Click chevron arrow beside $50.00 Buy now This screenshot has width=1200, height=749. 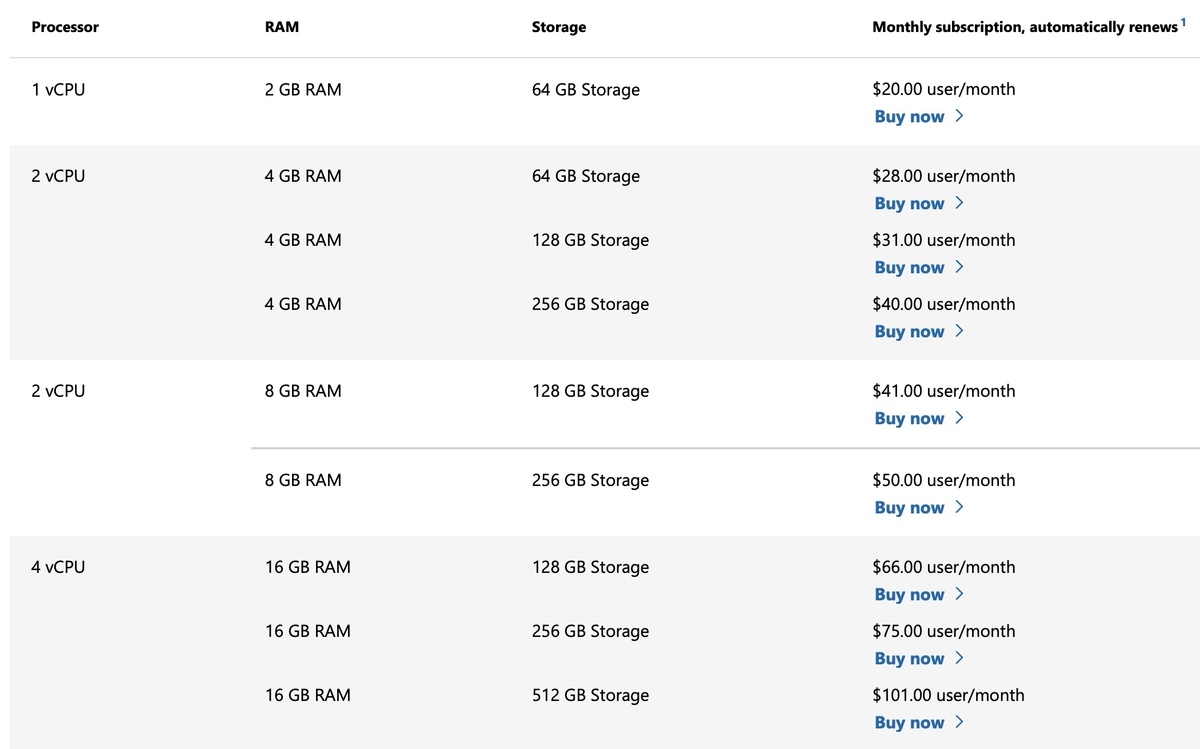(960, 507)
